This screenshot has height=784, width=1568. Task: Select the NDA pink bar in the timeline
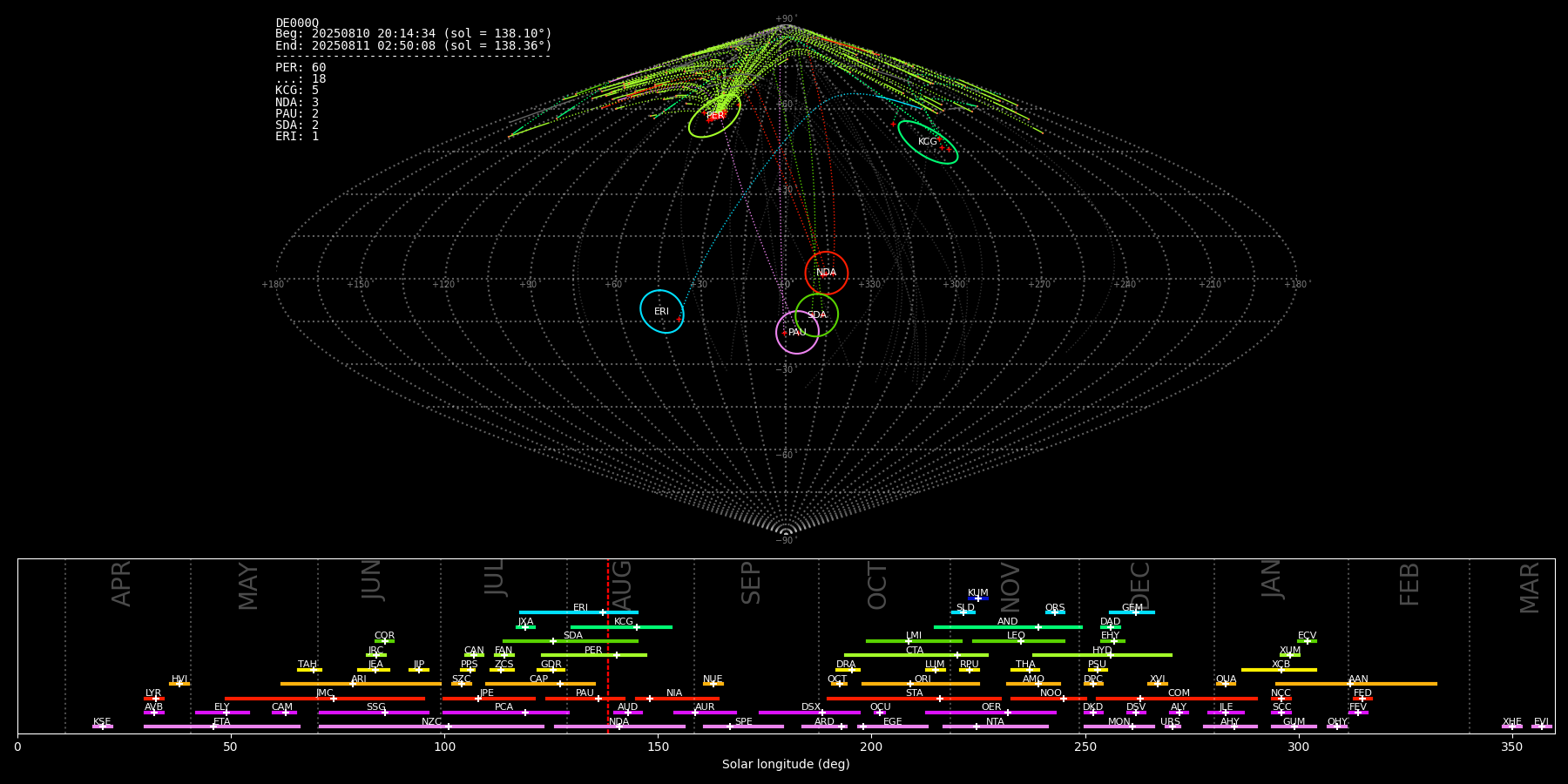pos(619,727)
